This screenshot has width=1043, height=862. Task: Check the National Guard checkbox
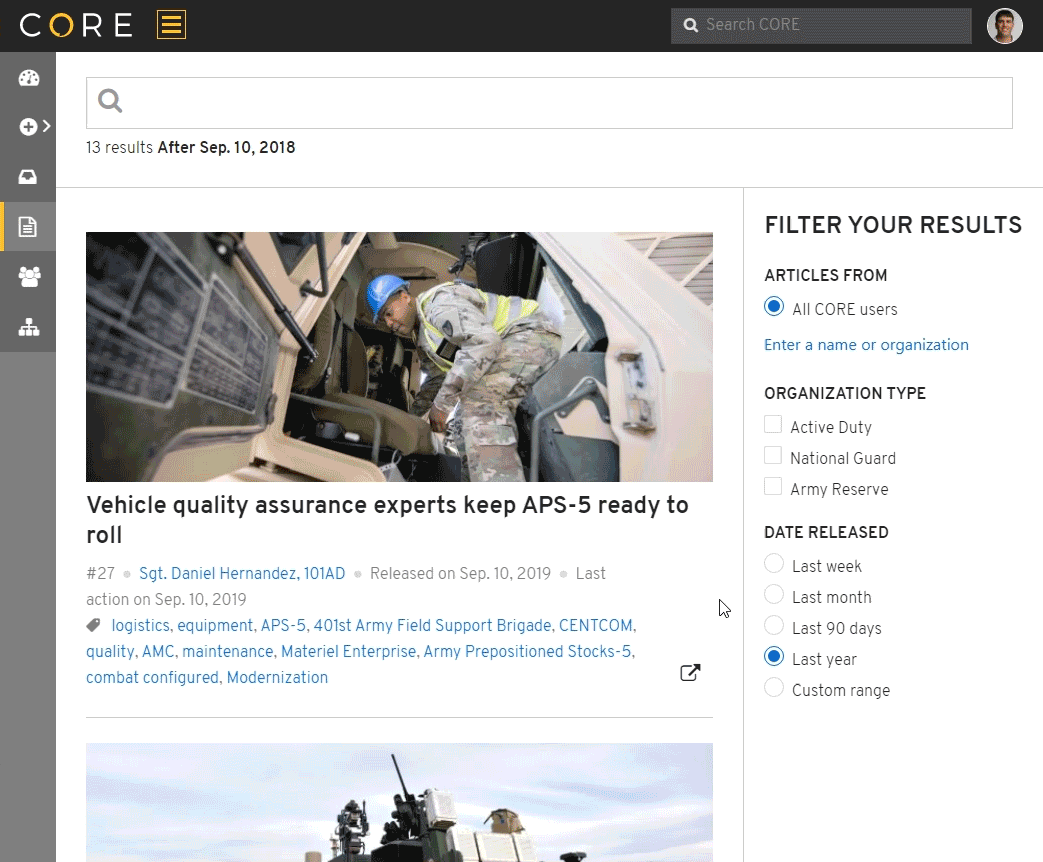pos(773,456)
